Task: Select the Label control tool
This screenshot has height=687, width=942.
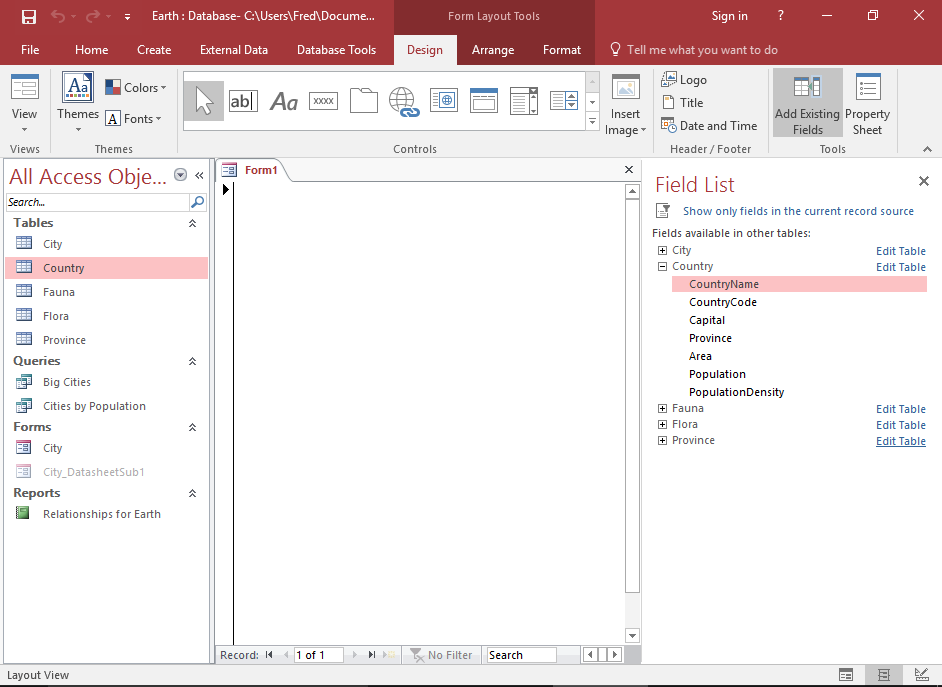Action: (x=283, y=100)
